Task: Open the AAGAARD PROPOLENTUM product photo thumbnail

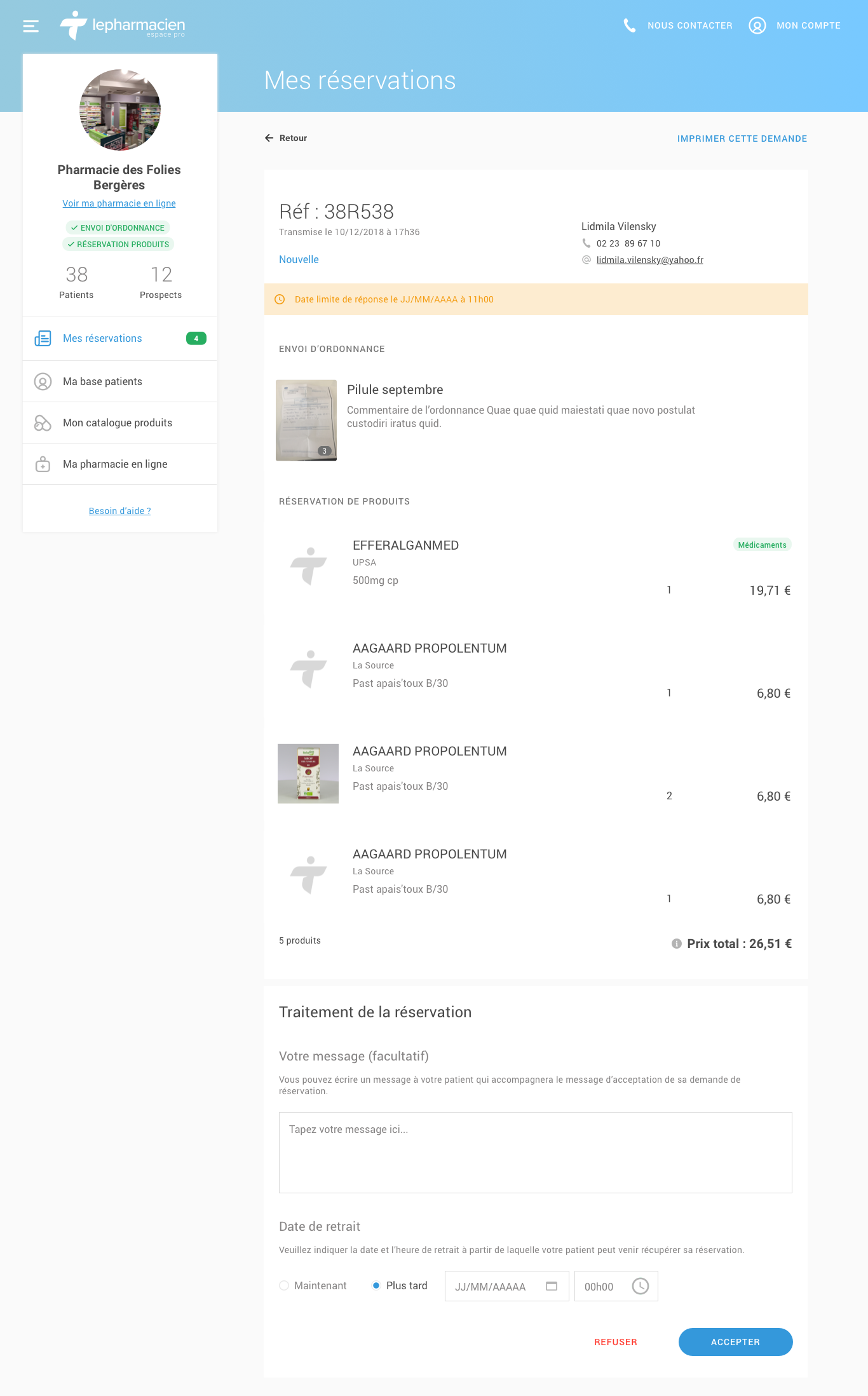Action: 308,773
